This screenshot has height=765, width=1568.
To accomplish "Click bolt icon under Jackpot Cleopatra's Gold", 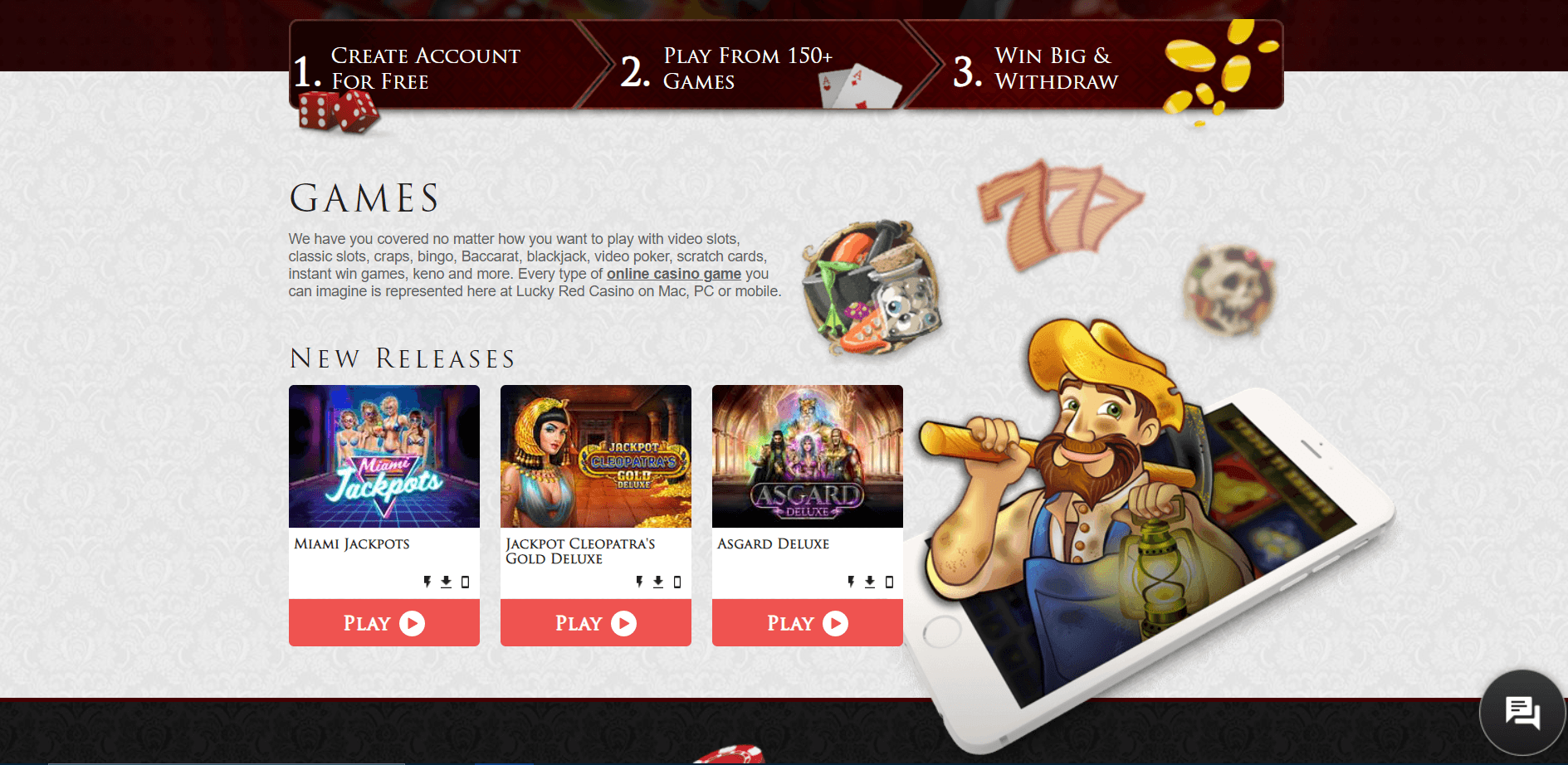I will pos(639,582).
